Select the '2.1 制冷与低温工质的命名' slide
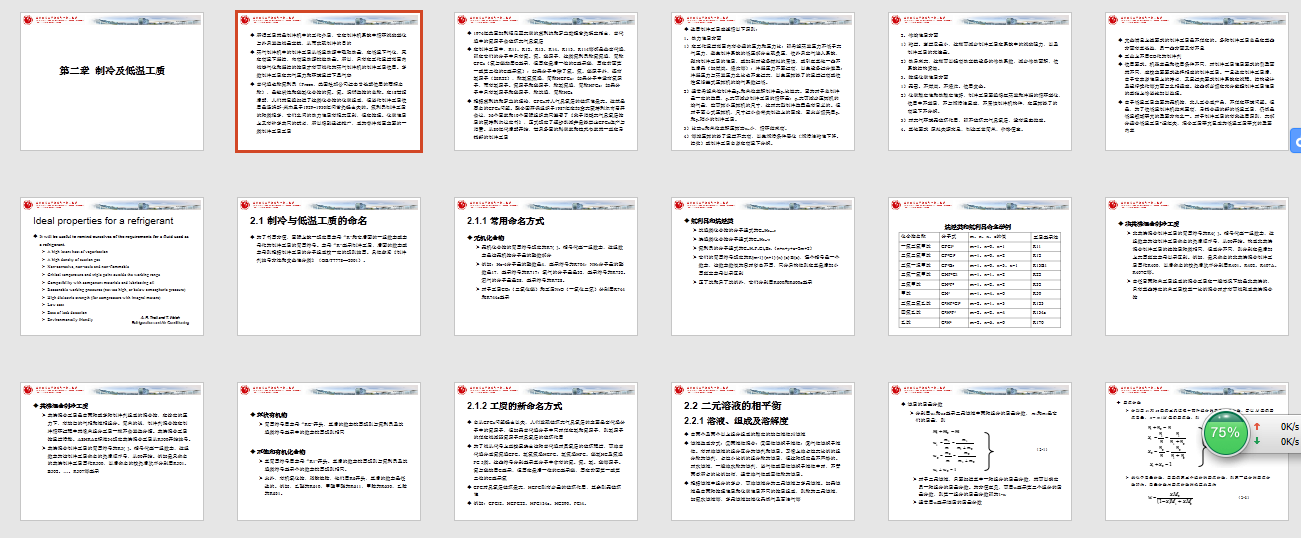Image resolution: width=1301 pixels, height=538 pixels. click(328, 267)
